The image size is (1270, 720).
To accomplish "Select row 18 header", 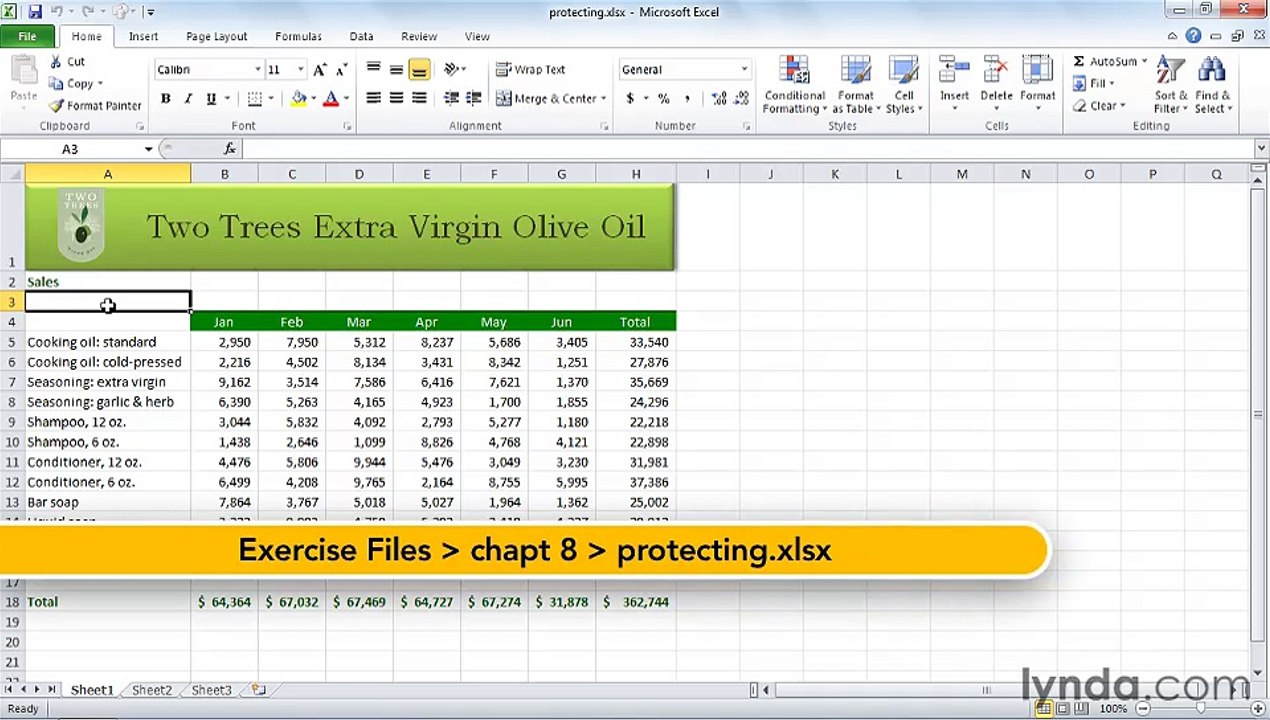I will pyautogui.click(x=12, y=602).
